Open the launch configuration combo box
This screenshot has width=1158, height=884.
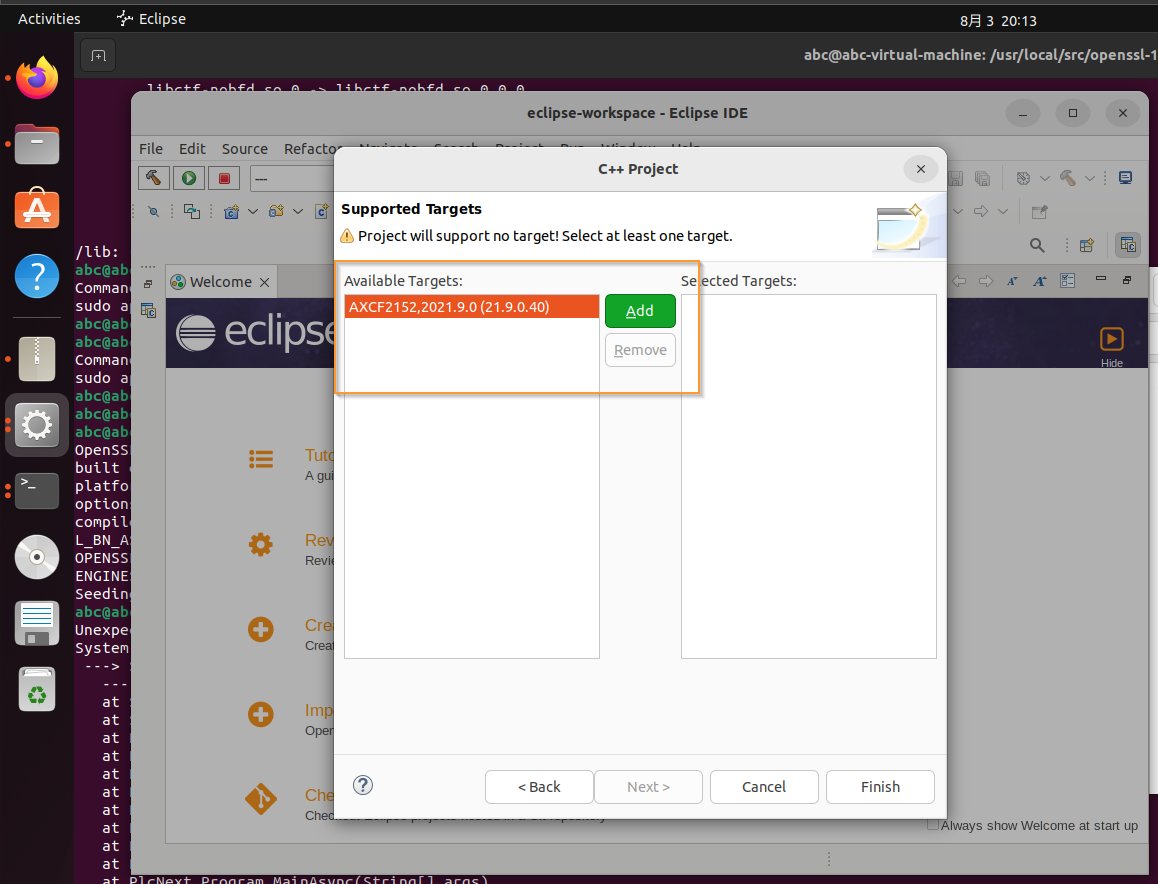tap(292, 178)
